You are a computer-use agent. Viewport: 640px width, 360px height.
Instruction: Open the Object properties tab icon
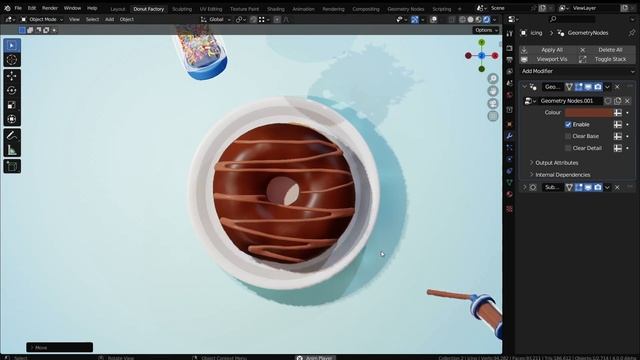(509, 124)
